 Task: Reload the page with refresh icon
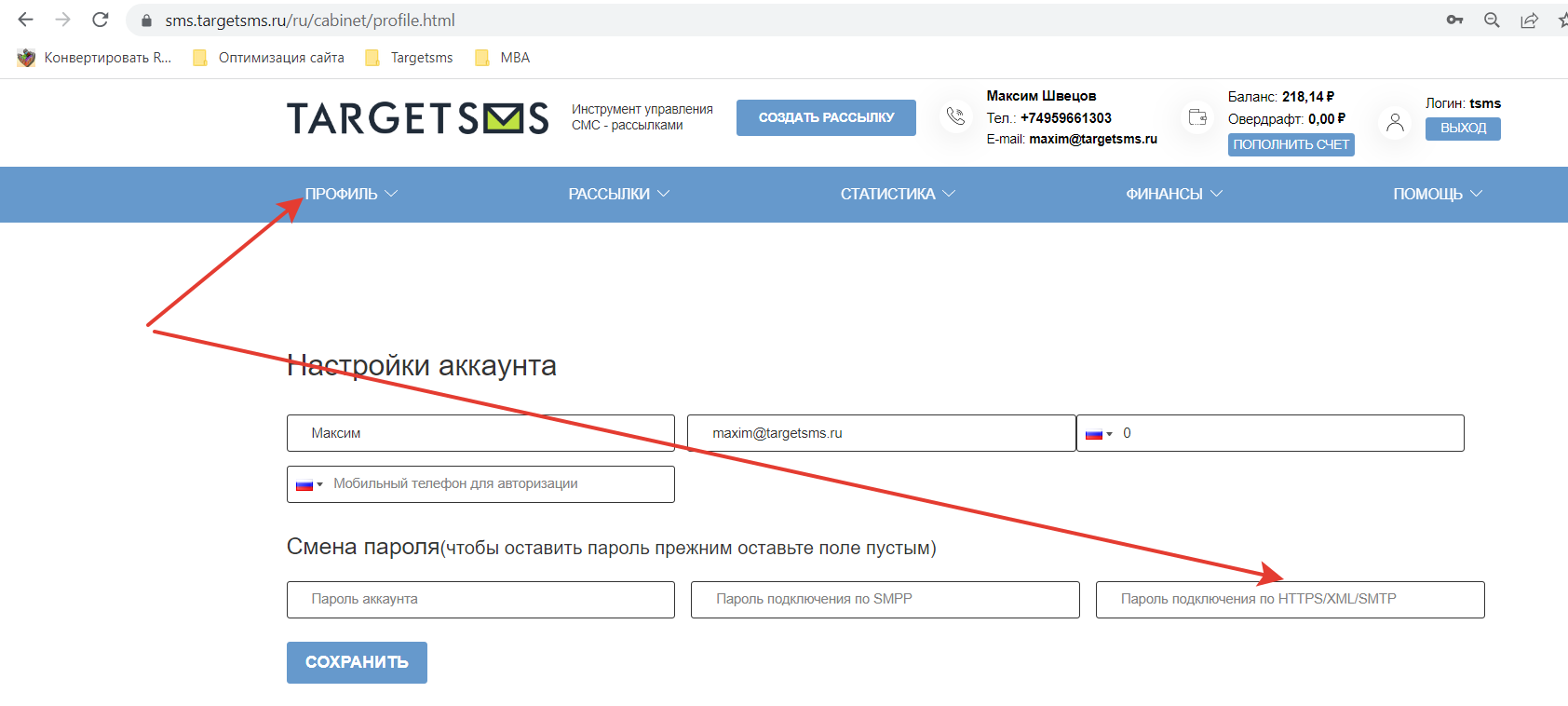pyautogui.click(x=101, y=20)
